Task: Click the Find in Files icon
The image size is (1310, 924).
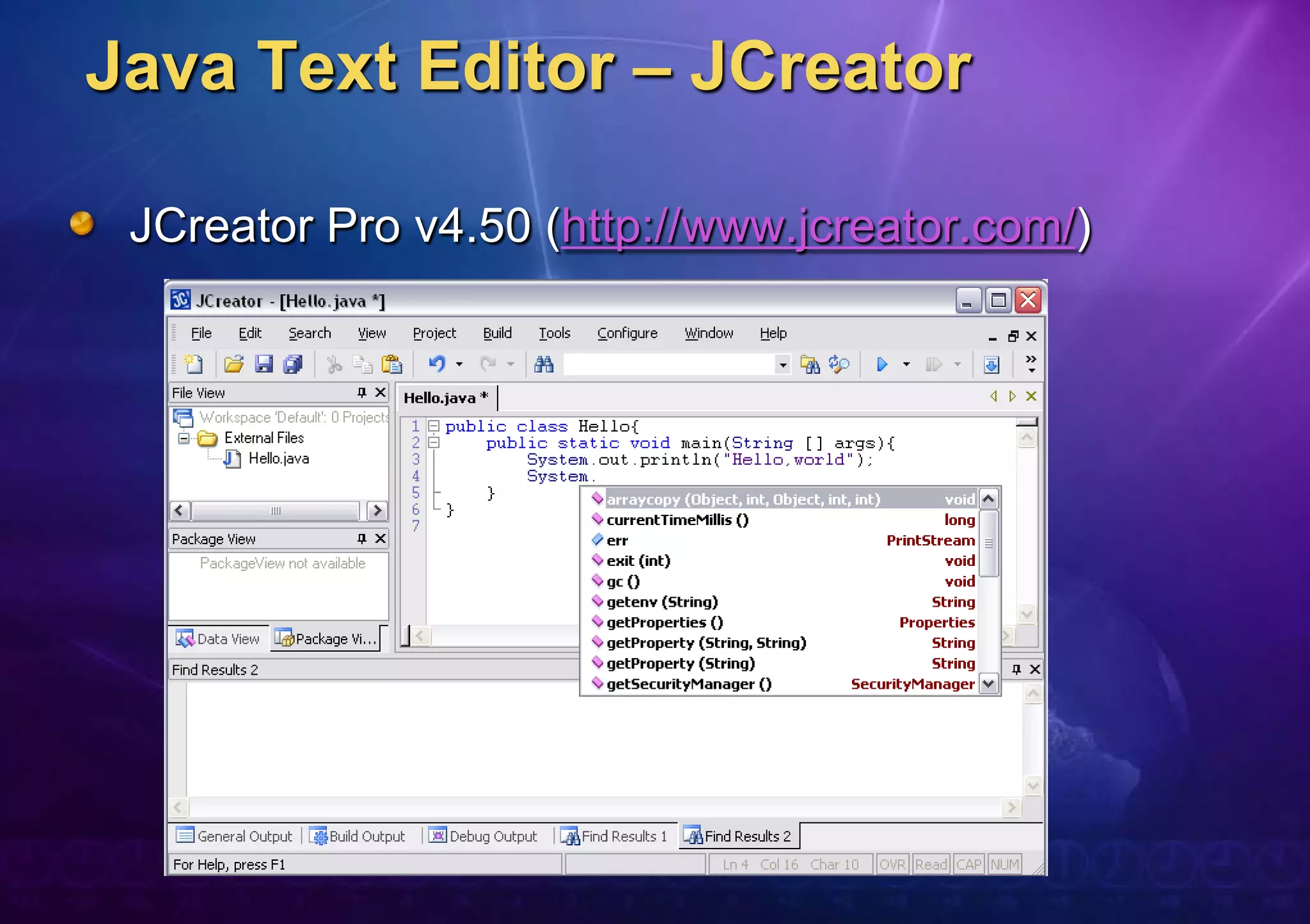Action: click(x=810, y=364)
